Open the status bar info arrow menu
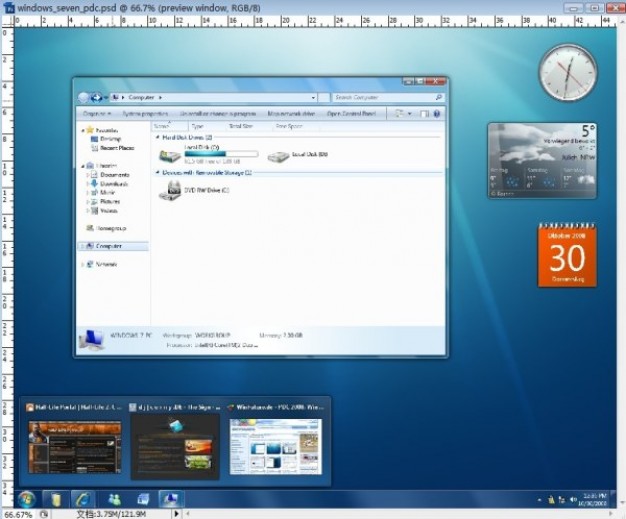Image resolution: width=626 pixels, height=519 pixels. (x=176, y=514)
